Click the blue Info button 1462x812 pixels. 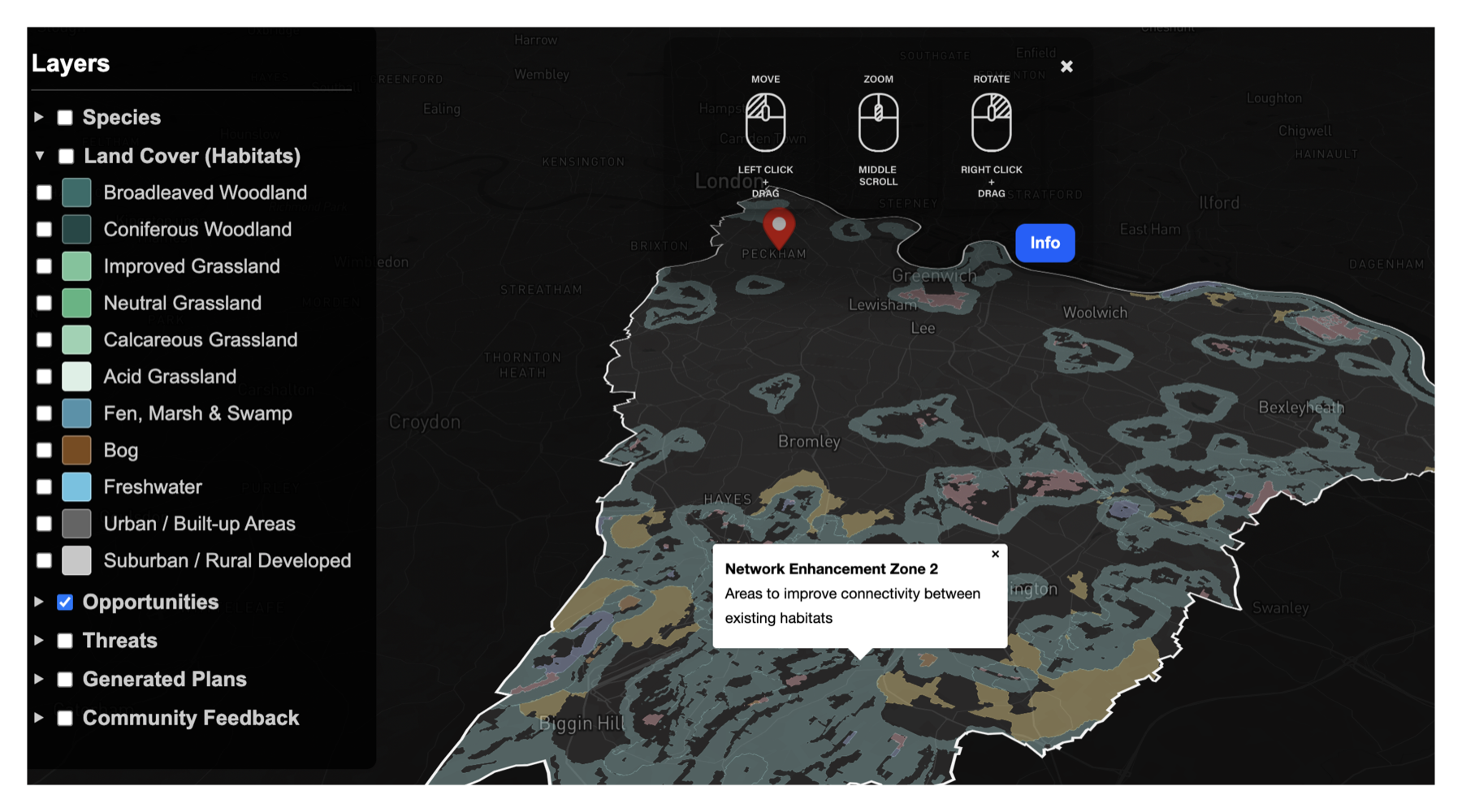[x=1045, y=243]
